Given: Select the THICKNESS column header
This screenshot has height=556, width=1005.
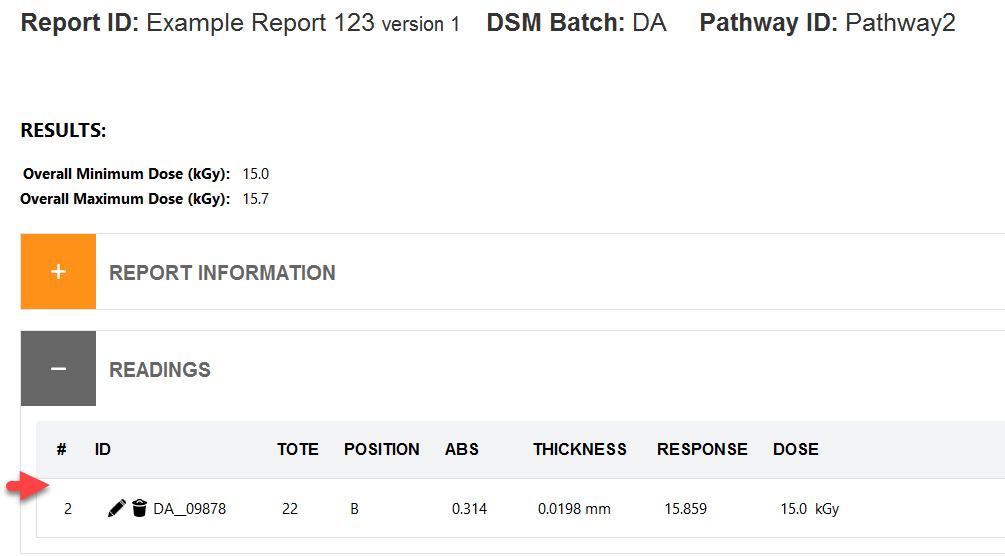Looking at the screenshot, I should [579, 450].
